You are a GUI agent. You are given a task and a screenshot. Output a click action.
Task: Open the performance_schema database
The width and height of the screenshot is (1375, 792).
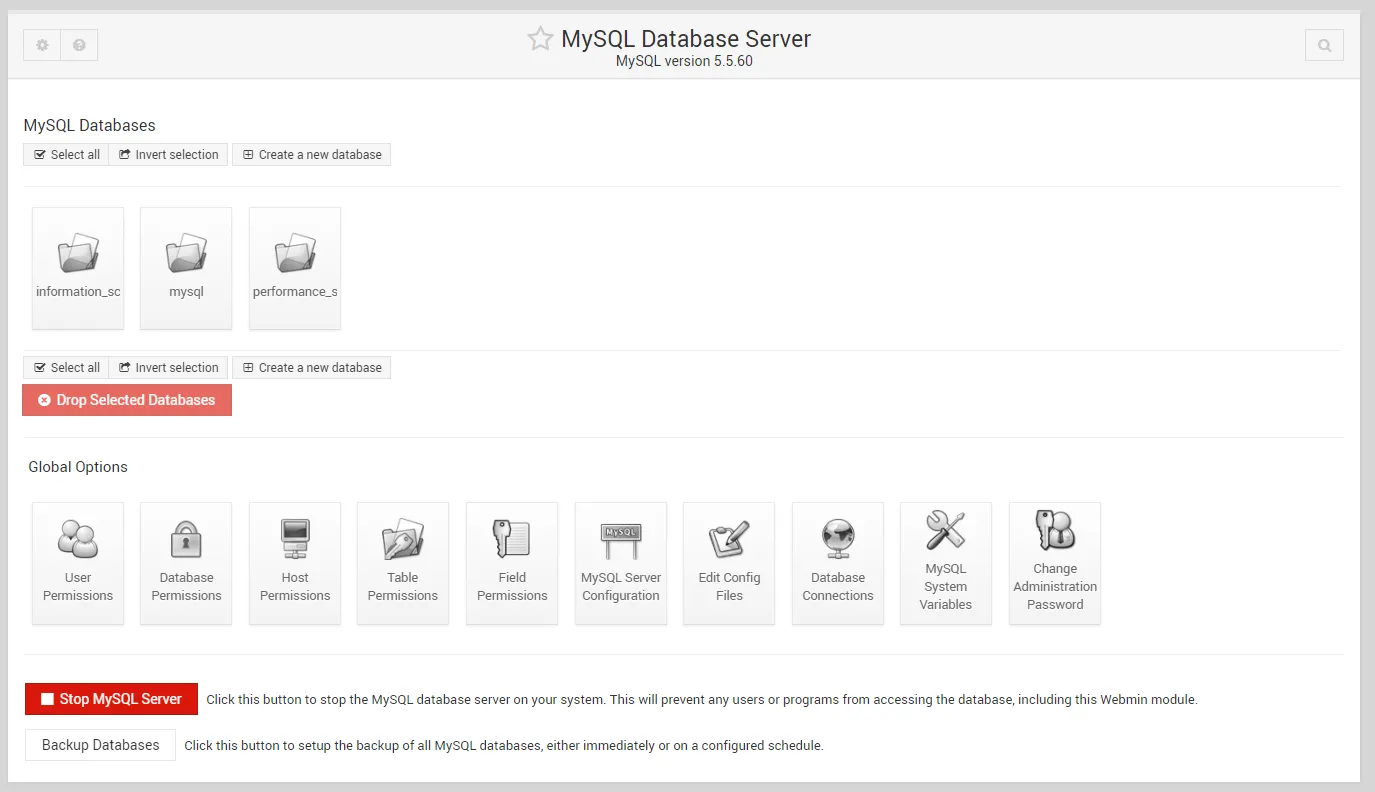click(295, 255)
